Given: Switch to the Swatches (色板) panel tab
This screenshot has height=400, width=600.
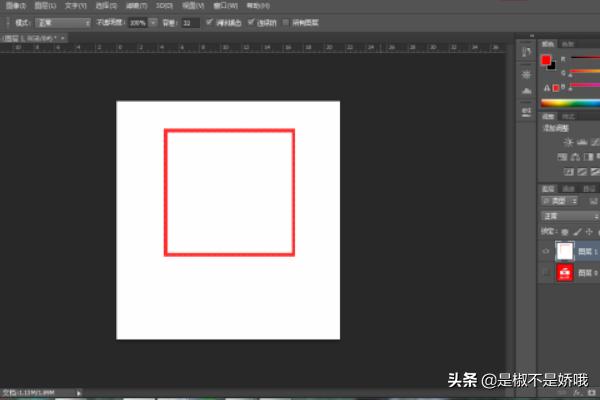Looking at the screenshot, I should (x=568, y=44).
